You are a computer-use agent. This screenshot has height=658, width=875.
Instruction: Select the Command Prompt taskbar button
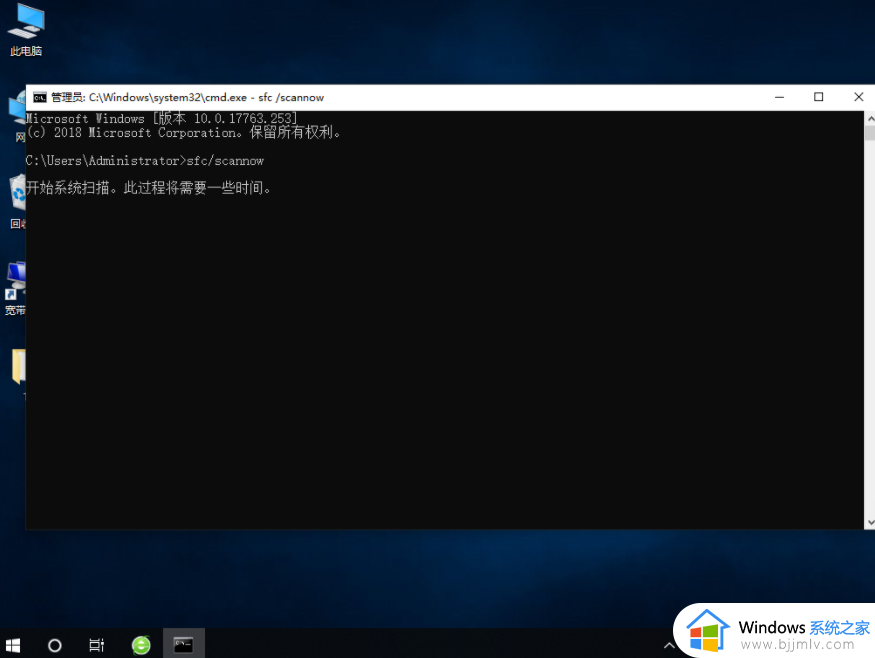pos(184,644)
